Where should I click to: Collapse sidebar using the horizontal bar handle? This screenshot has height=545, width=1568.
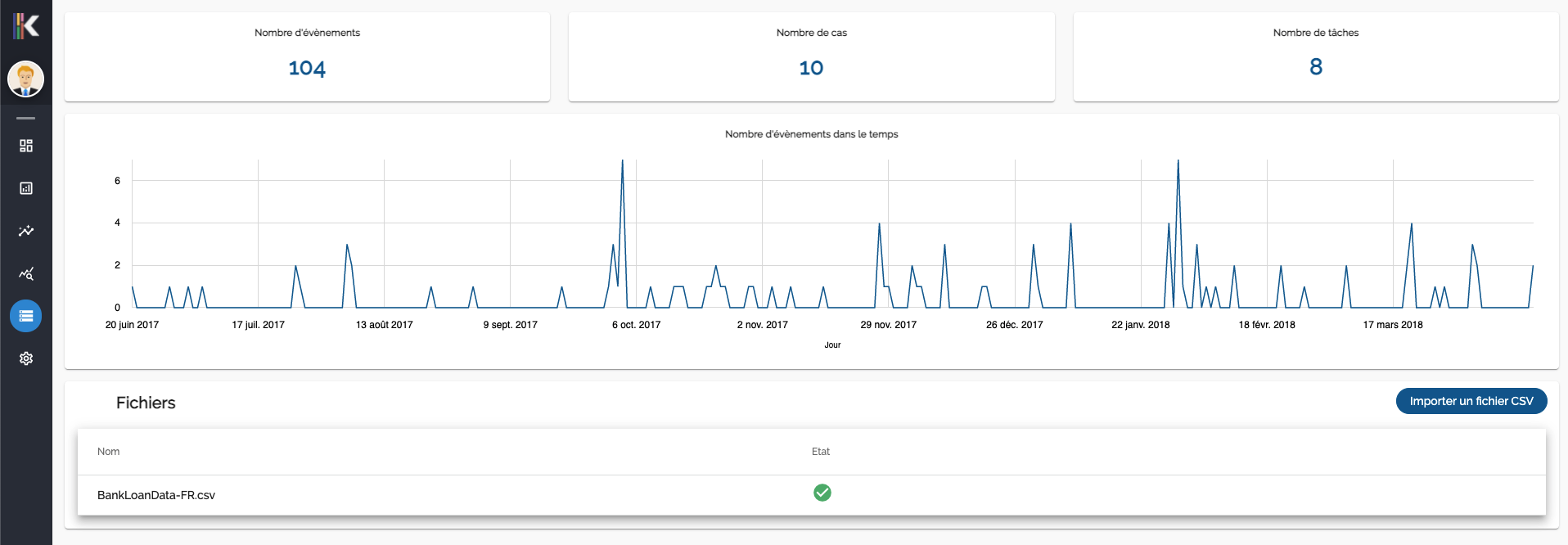point(26,119)
